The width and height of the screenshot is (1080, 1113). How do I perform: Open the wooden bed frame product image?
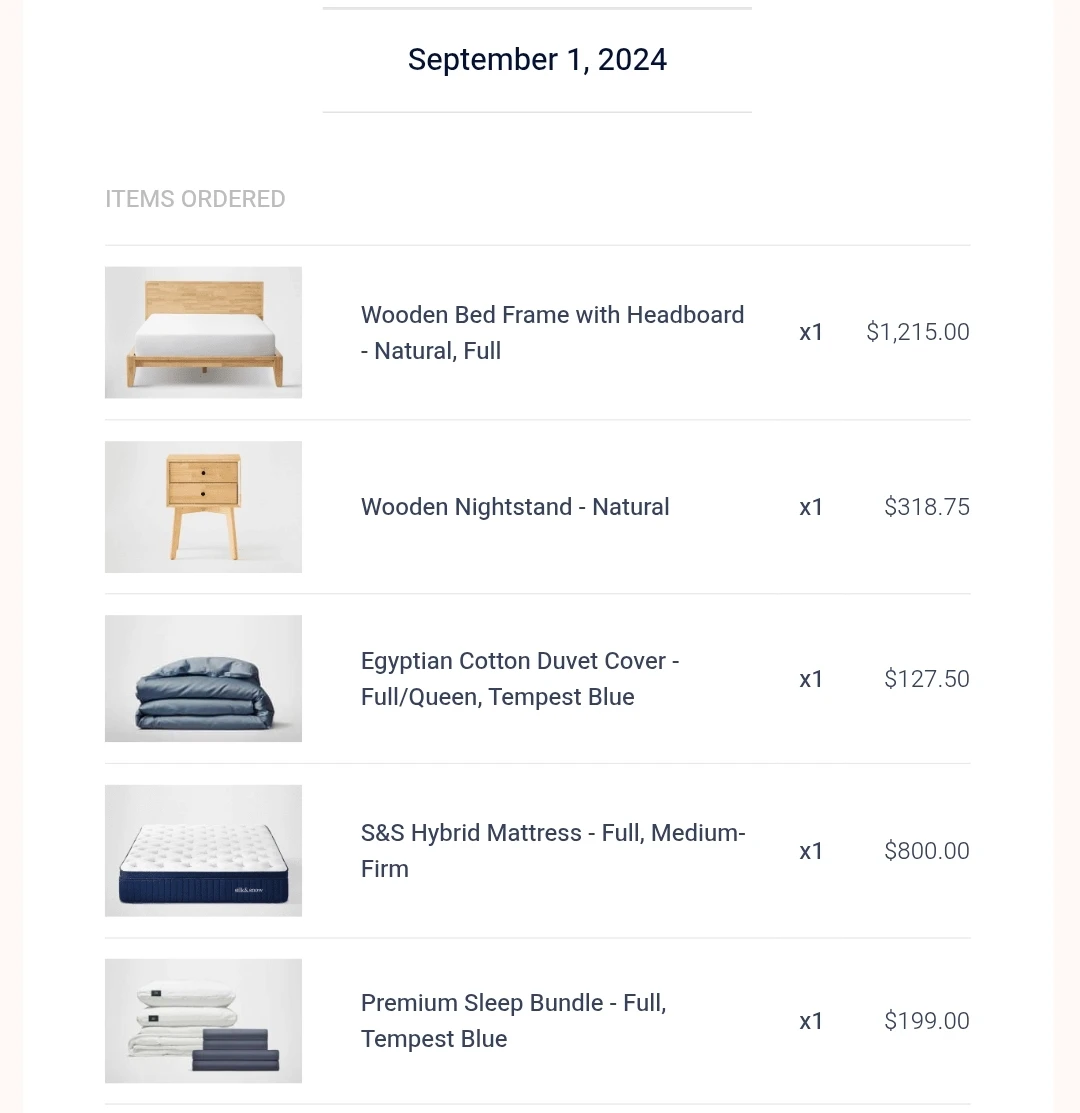tap(203, 332)
